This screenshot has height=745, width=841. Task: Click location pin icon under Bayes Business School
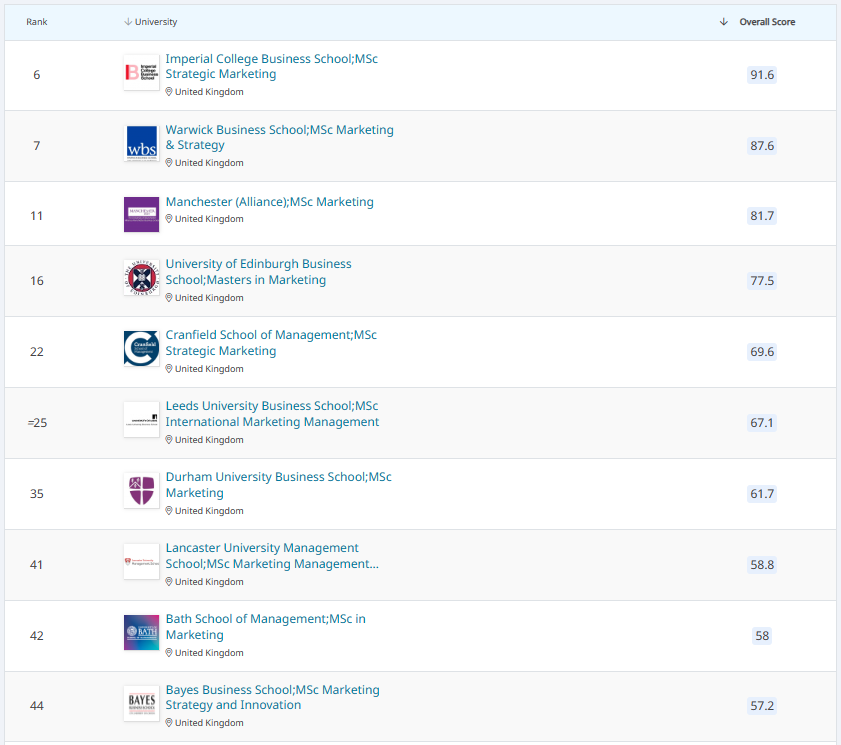pos(169,722)
